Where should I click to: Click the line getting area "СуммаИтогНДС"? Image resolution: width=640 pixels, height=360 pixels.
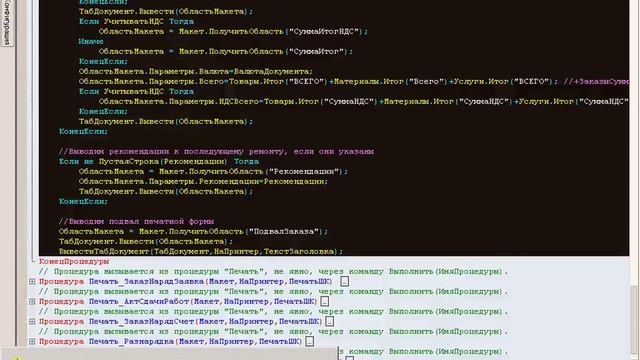(x=233, y=31)
